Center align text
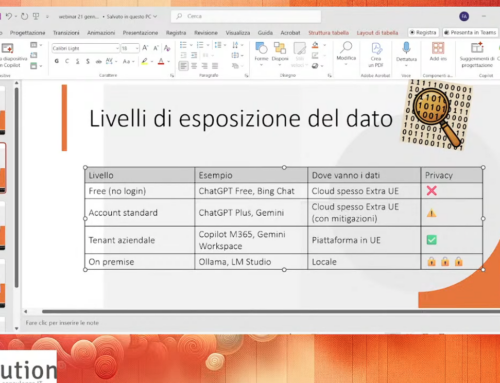This screenshot has height=383, width=500. (194, 66)
